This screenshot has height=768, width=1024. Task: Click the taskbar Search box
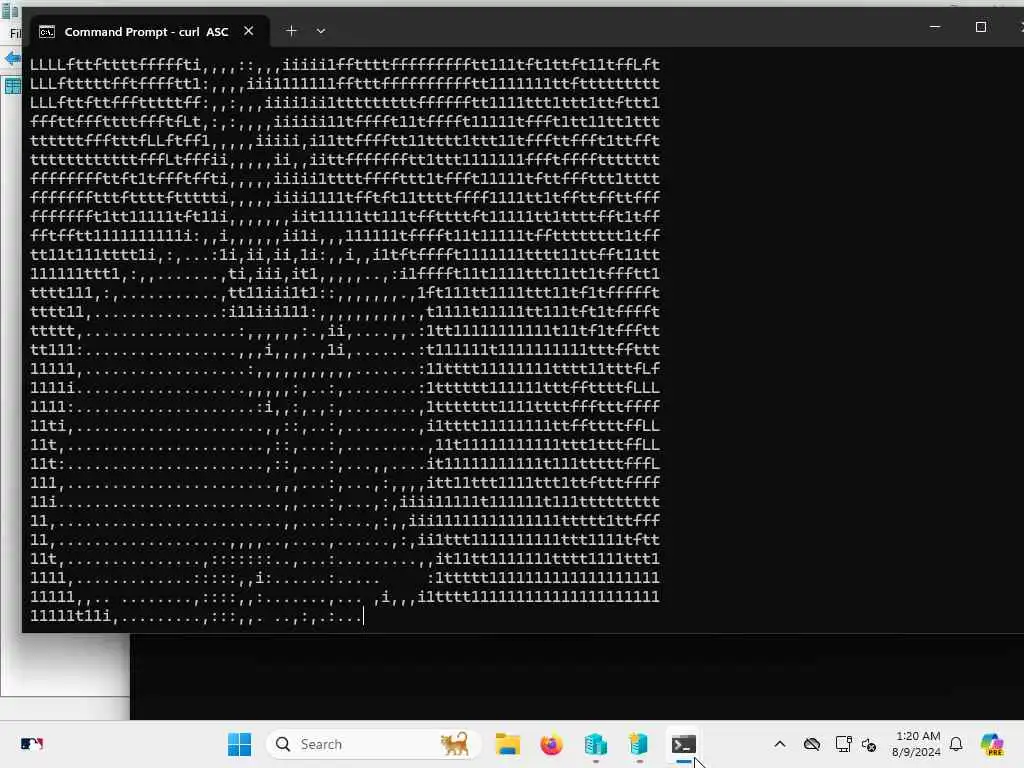(374, 744)
